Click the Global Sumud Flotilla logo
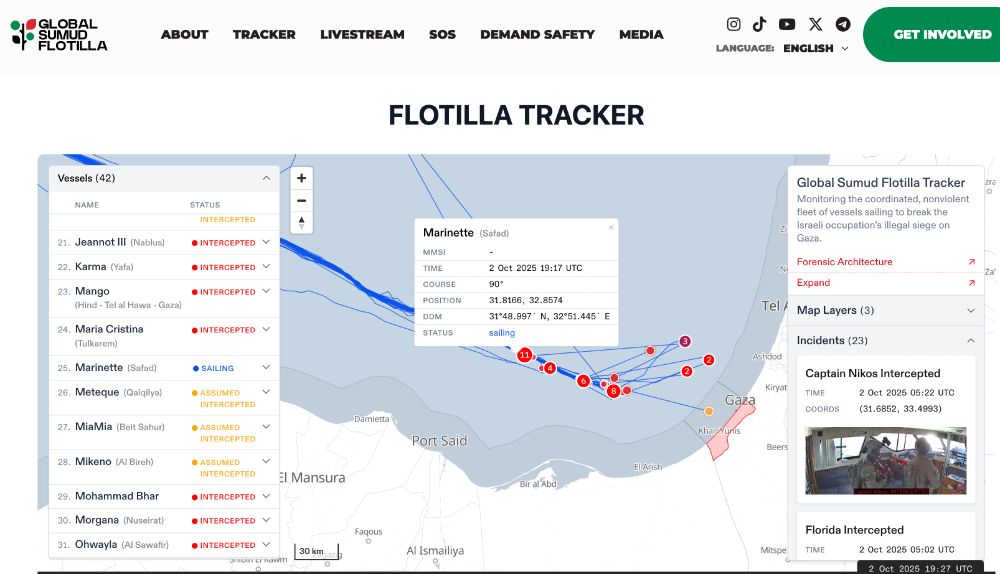1000x574 pixels. pos(59,34)
